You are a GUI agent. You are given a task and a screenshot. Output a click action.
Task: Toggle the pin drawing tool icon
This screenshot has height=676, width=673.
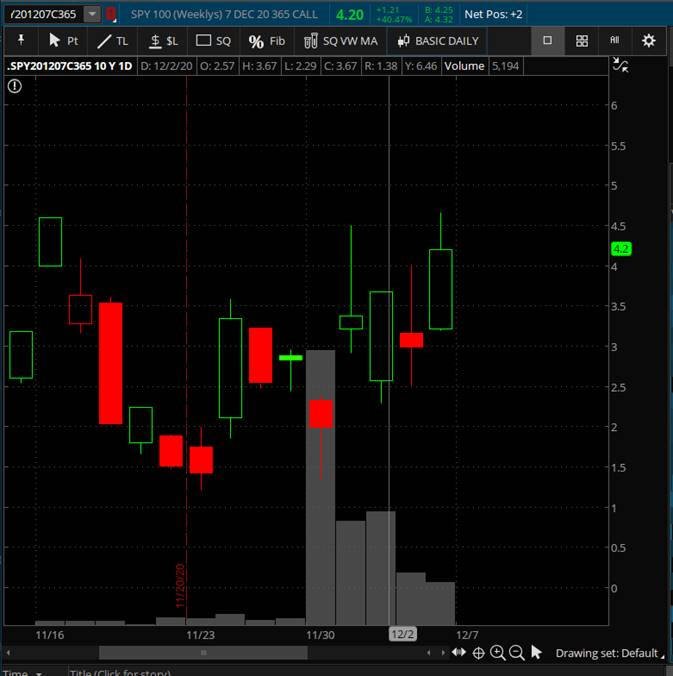click(21, 41)
